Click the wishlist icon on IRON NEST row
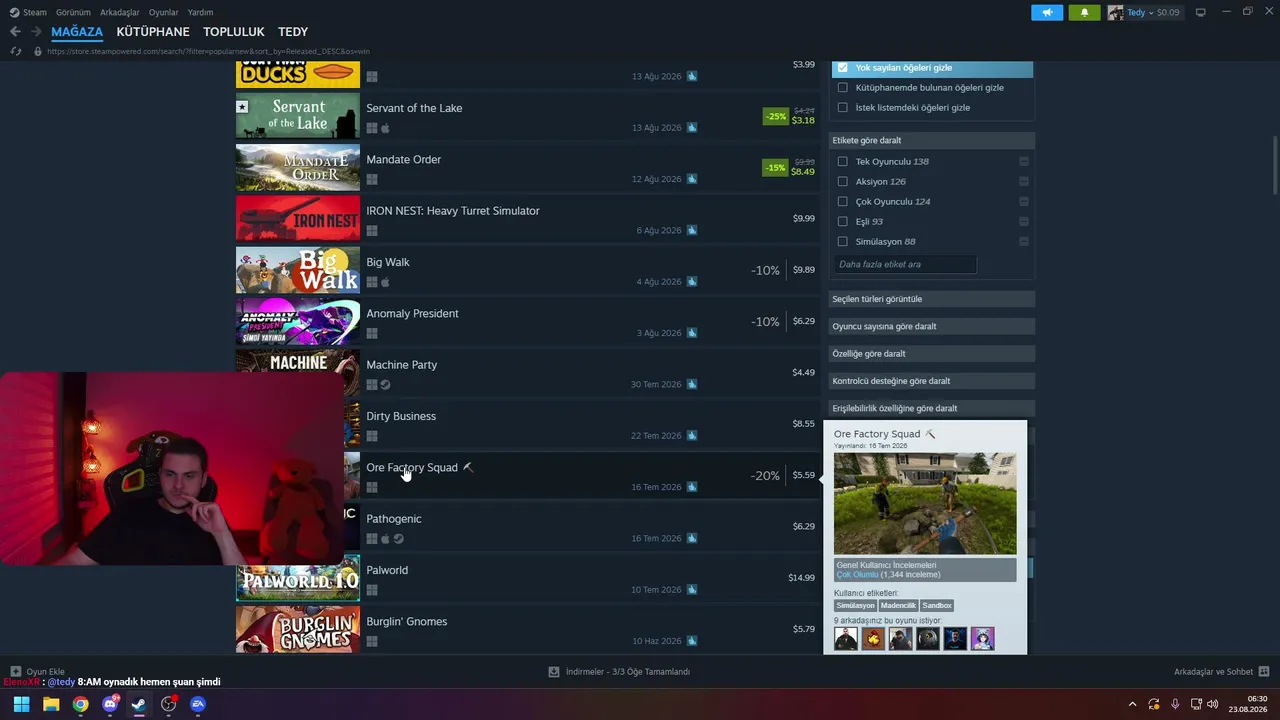1280x720 pixels. (x=692, y=231)
